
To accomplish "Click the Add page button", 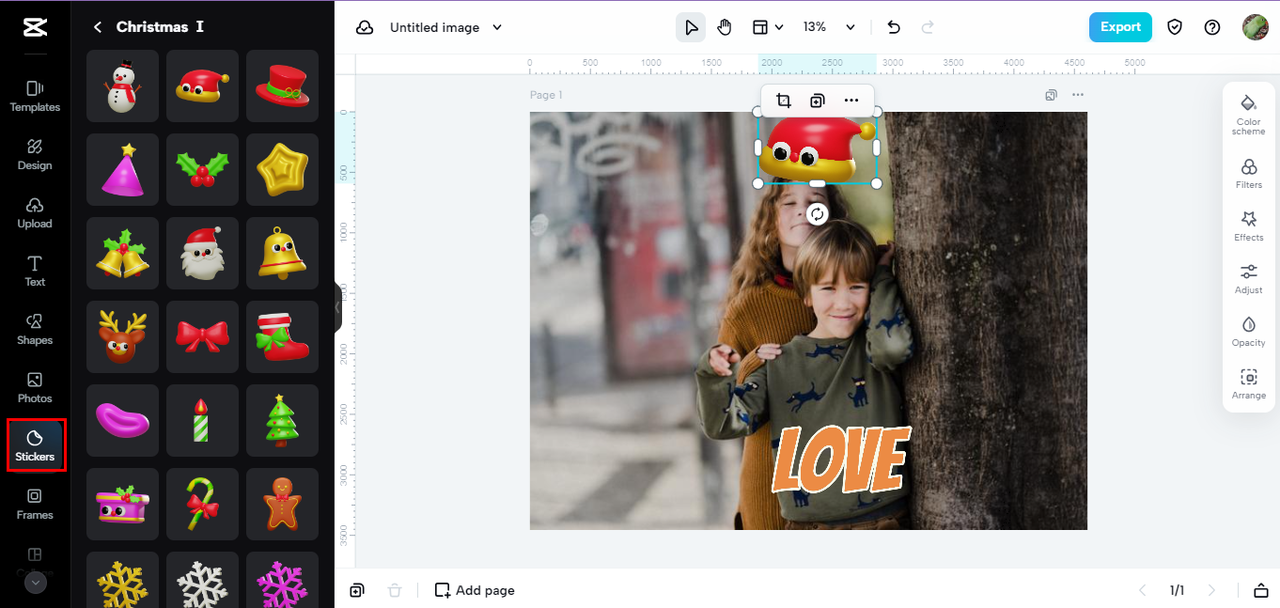I will coord(475,590).
